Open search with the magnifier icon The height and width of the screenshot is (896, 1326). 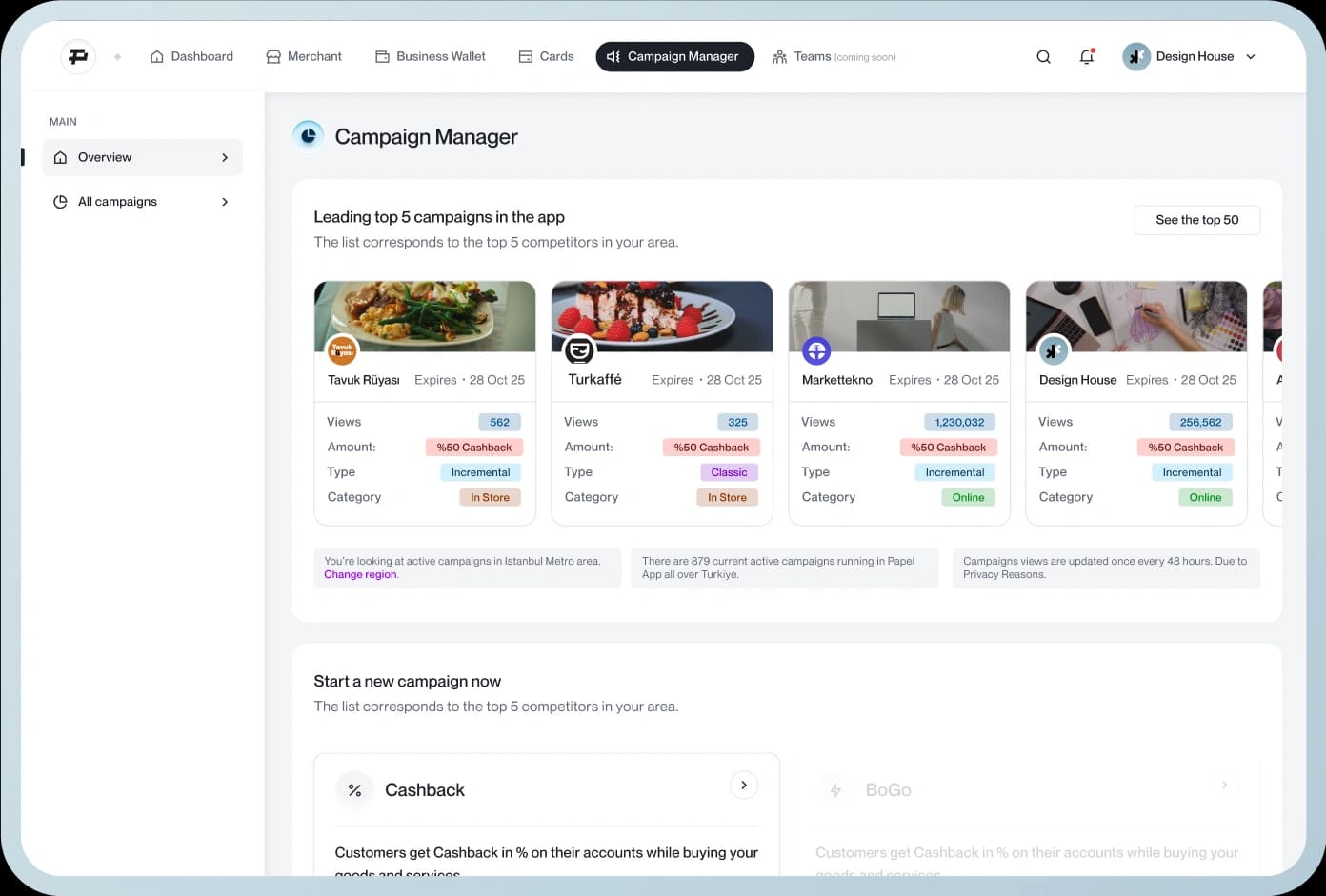1043,57
